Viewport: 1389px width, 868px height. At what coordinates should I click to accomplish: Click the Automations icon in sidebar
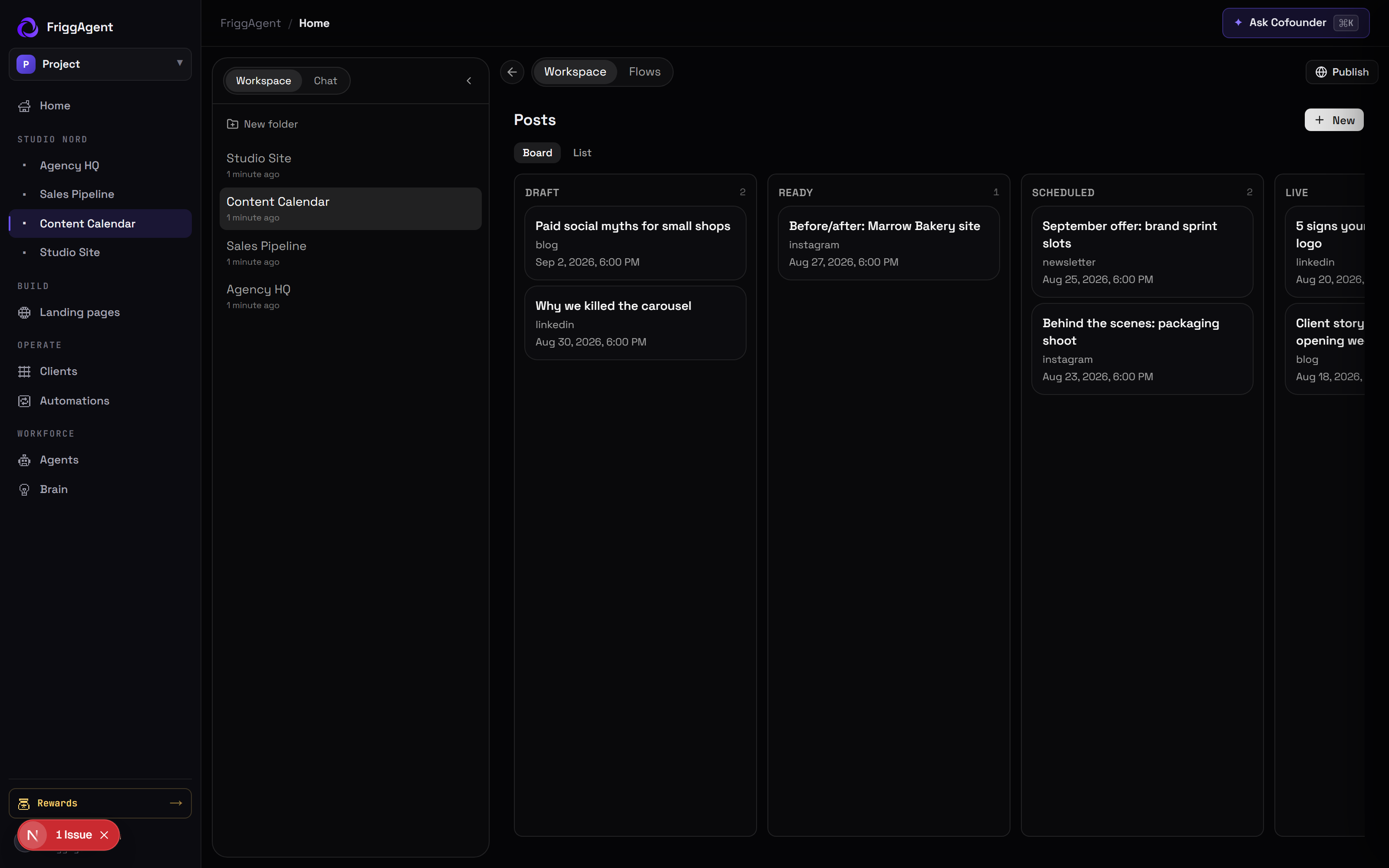[x=24, y=401]
